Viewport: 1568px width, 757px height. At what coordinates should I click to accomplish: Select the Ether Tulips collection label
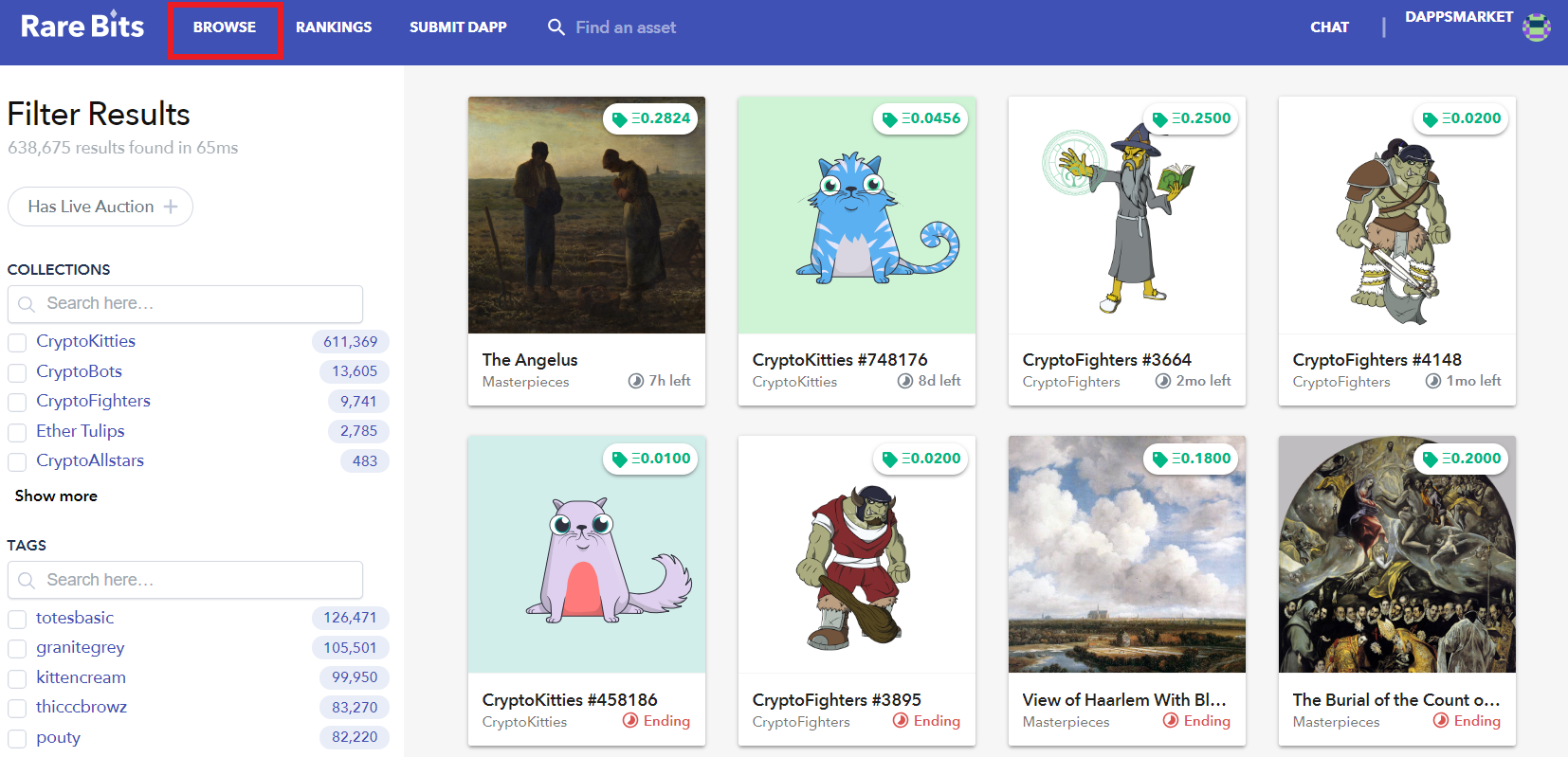click(81, 431)
